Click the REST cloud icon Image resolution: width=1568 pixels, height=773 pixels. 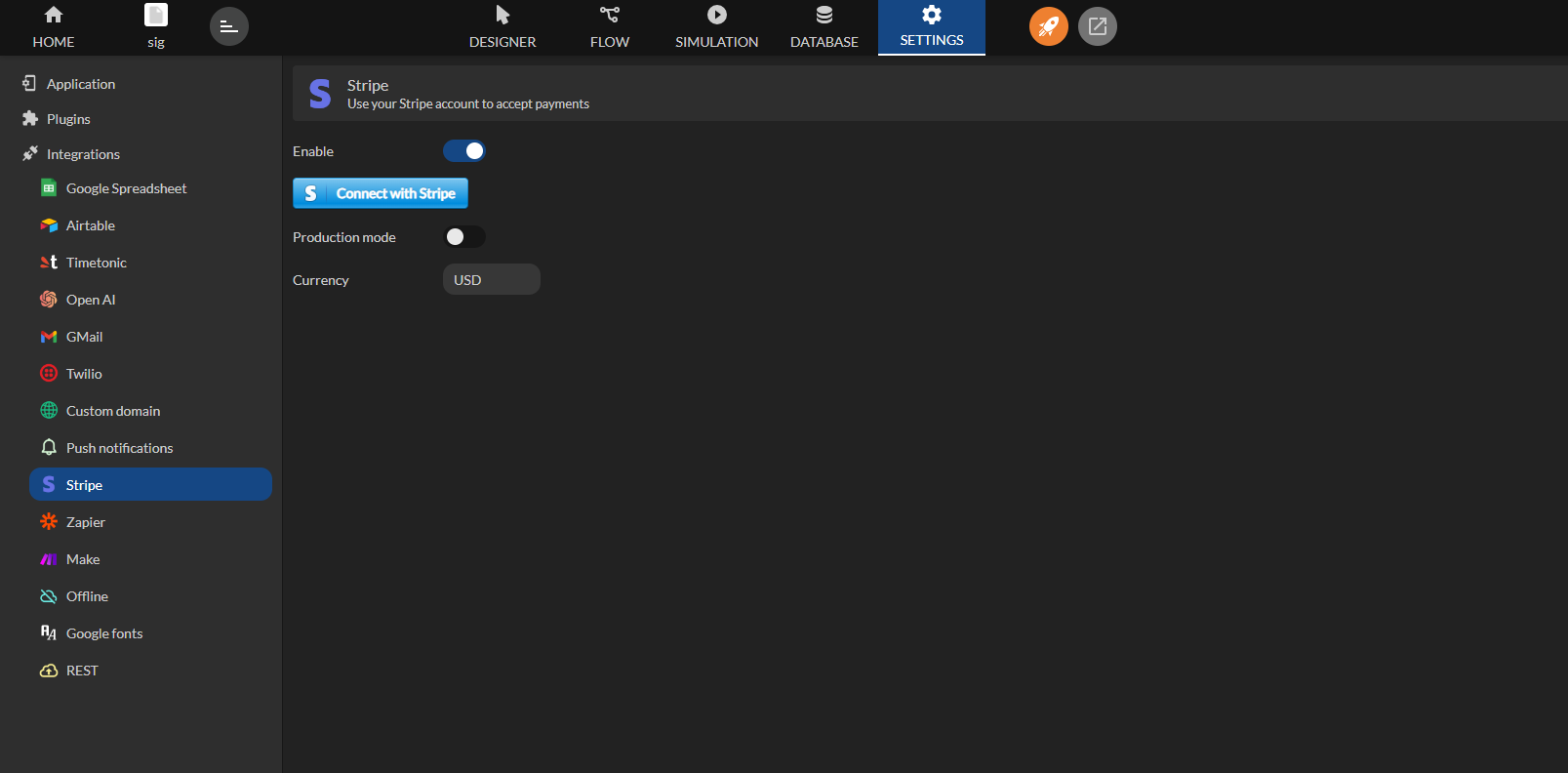[x=49, y=671]
